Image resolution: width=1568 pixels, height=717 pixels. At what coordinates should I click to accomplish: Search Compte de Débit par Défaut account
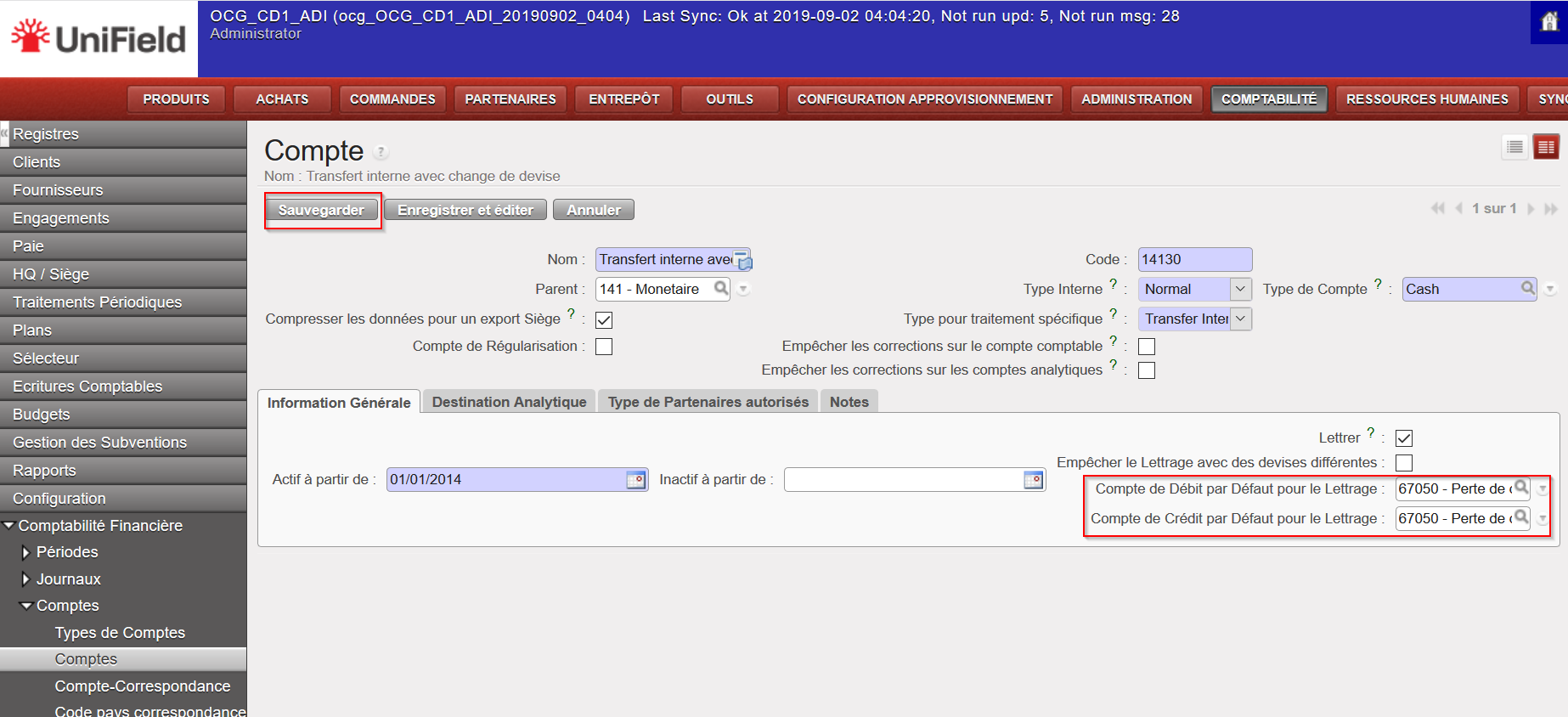(1521, 488)
